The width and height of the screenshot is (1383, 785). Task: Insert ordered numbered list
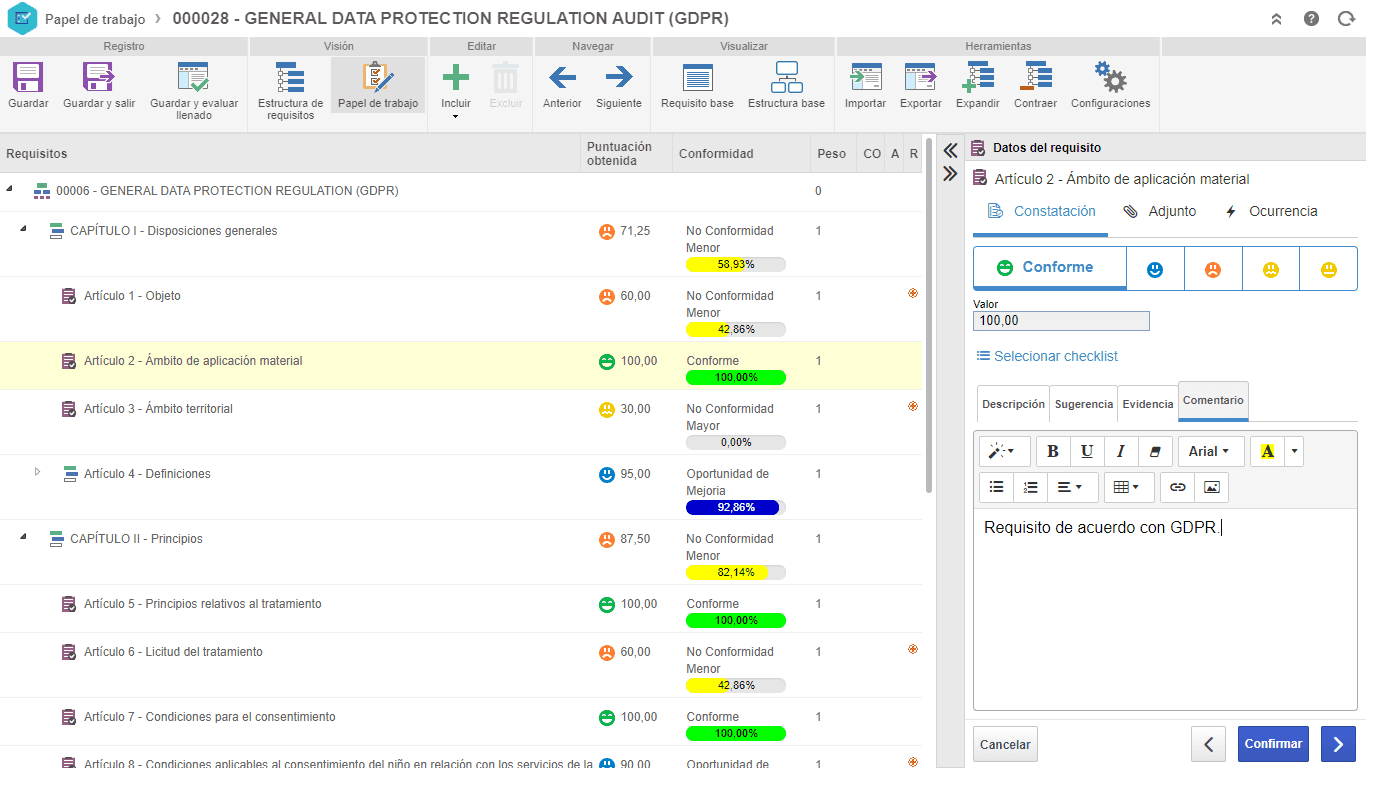coord(1030,487)
